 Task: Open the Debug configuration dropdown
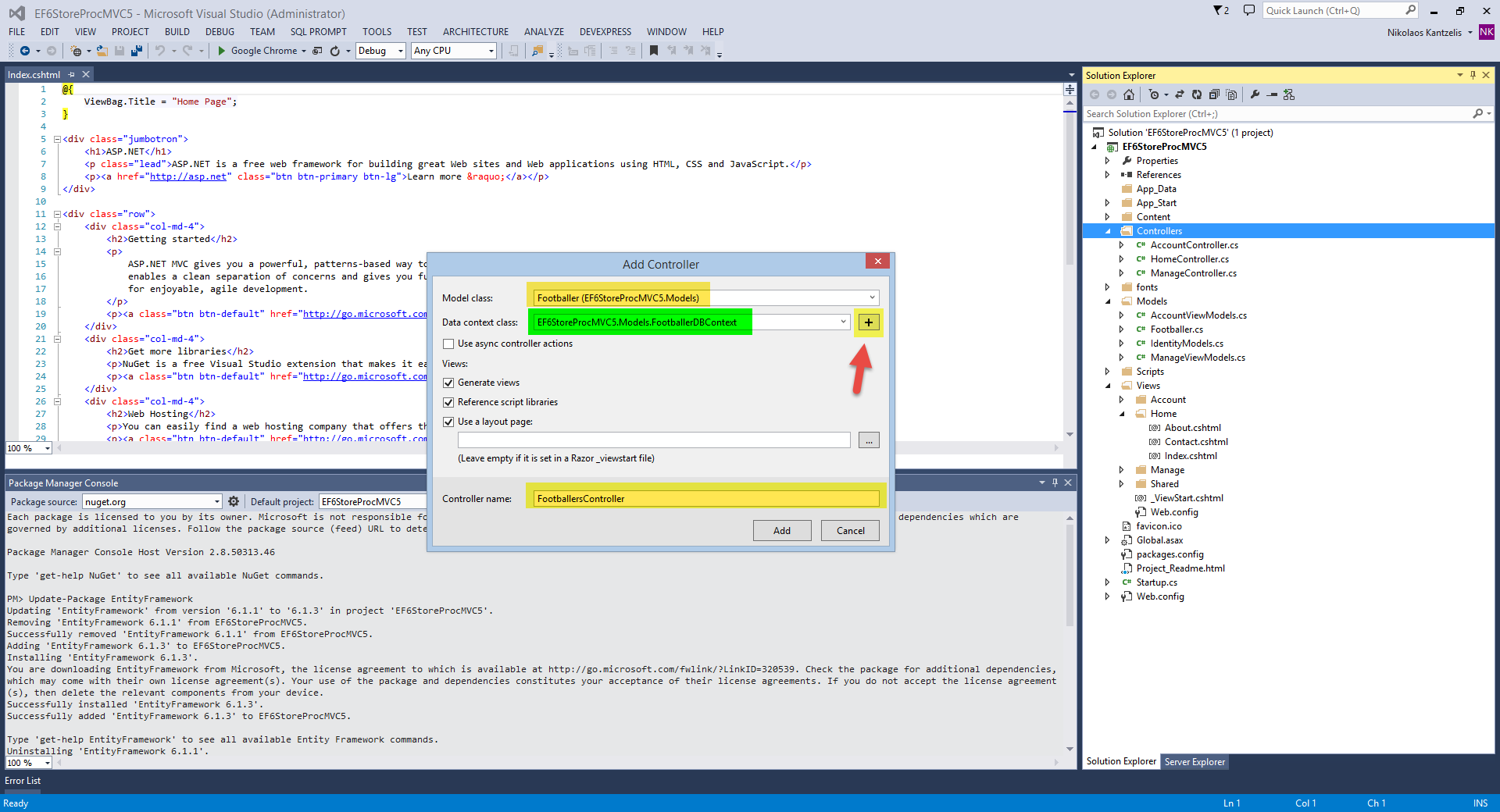point(400,51)
